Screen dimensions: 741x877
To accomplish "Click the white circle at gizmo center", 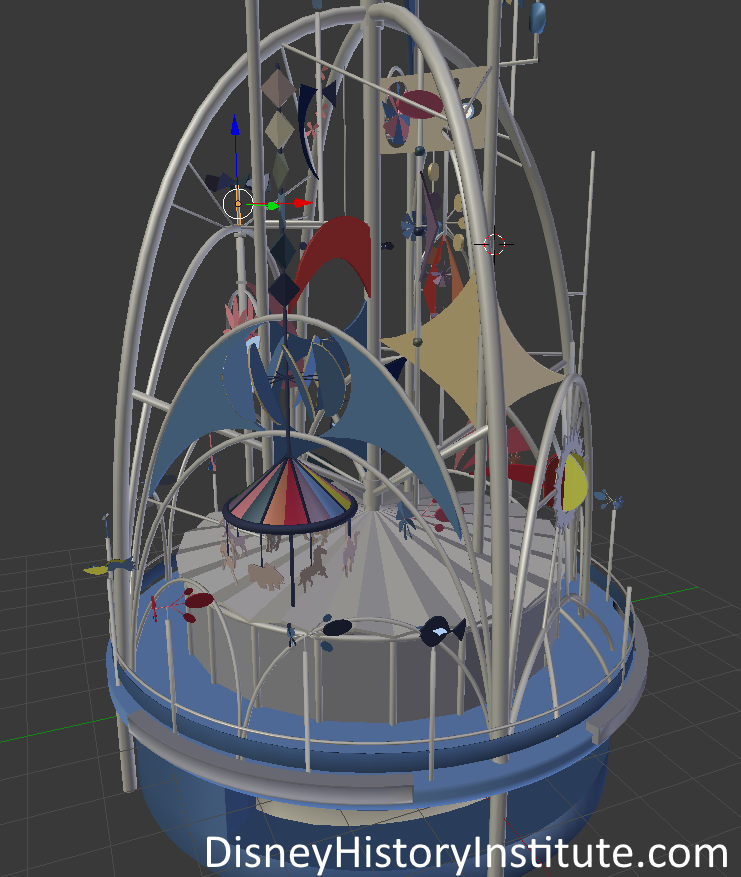I will click(238, 204).
